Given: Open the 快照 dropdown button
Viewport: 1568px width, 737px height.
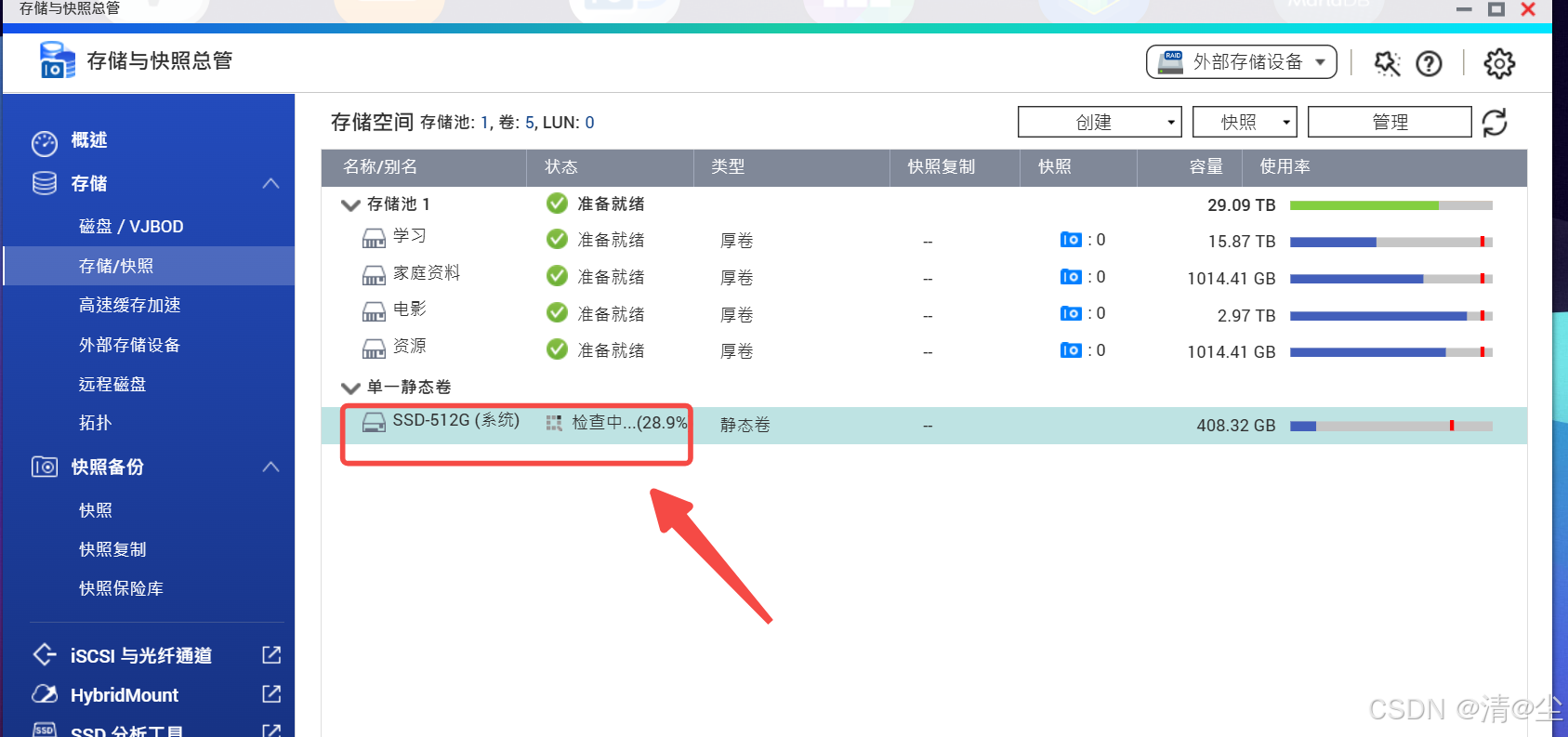Looking at the screenshot, I should tap(1245, 122).
